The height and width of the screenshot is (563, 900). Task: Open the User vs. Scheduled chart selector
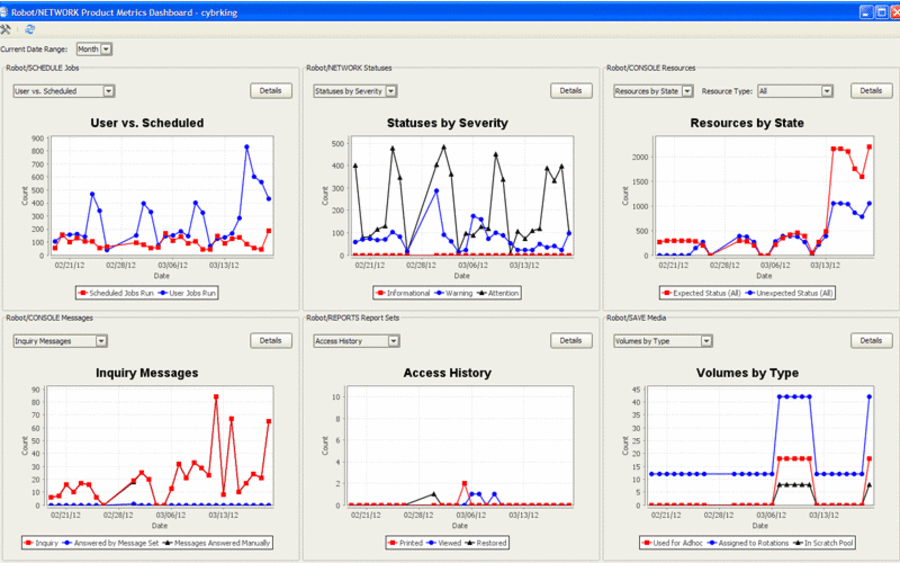pyautogui.click(x=64, y=91)
